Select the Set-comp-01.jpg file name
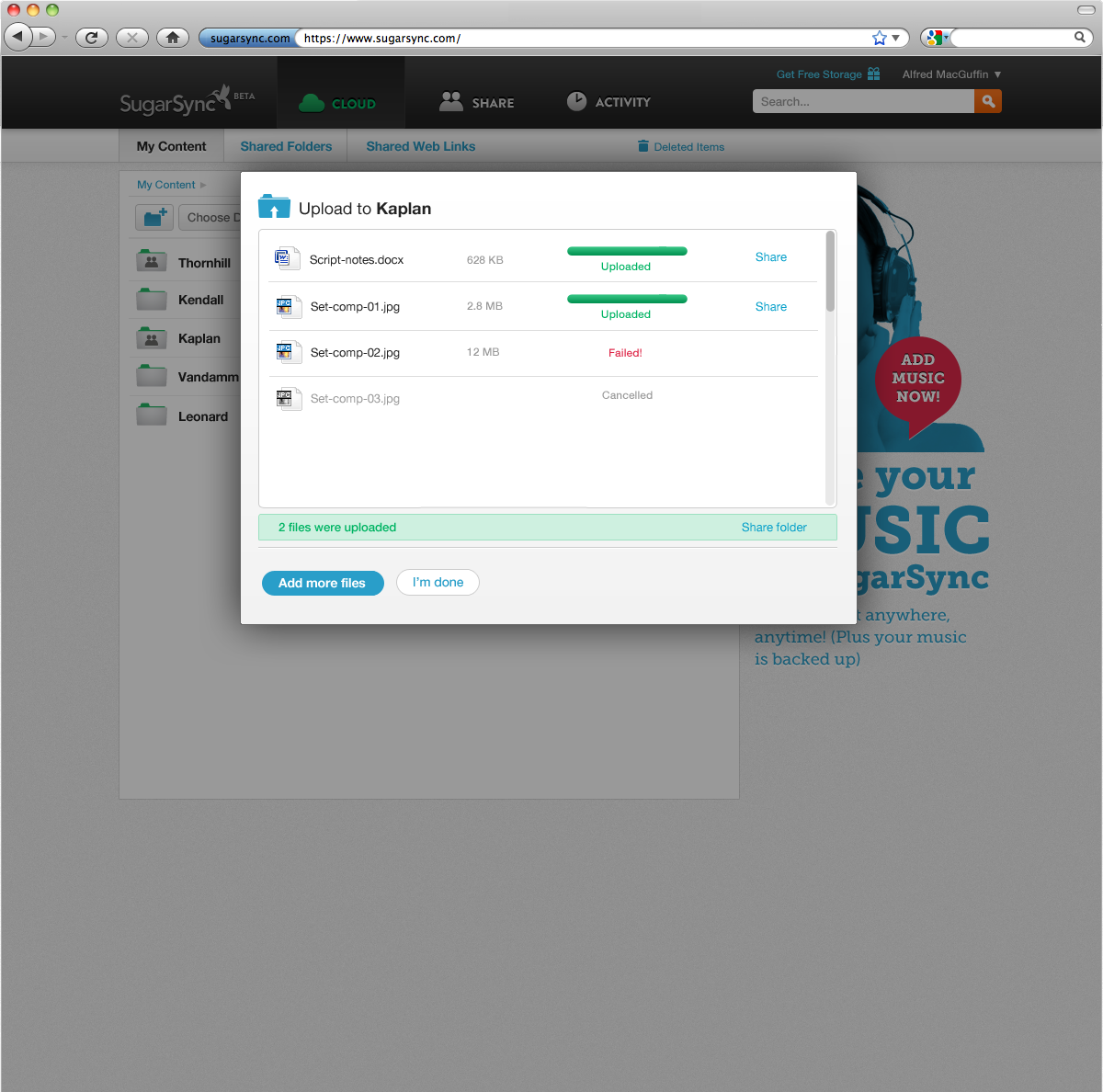The width and height of the screenshot is (1103, 1092). tap(355, 307)
